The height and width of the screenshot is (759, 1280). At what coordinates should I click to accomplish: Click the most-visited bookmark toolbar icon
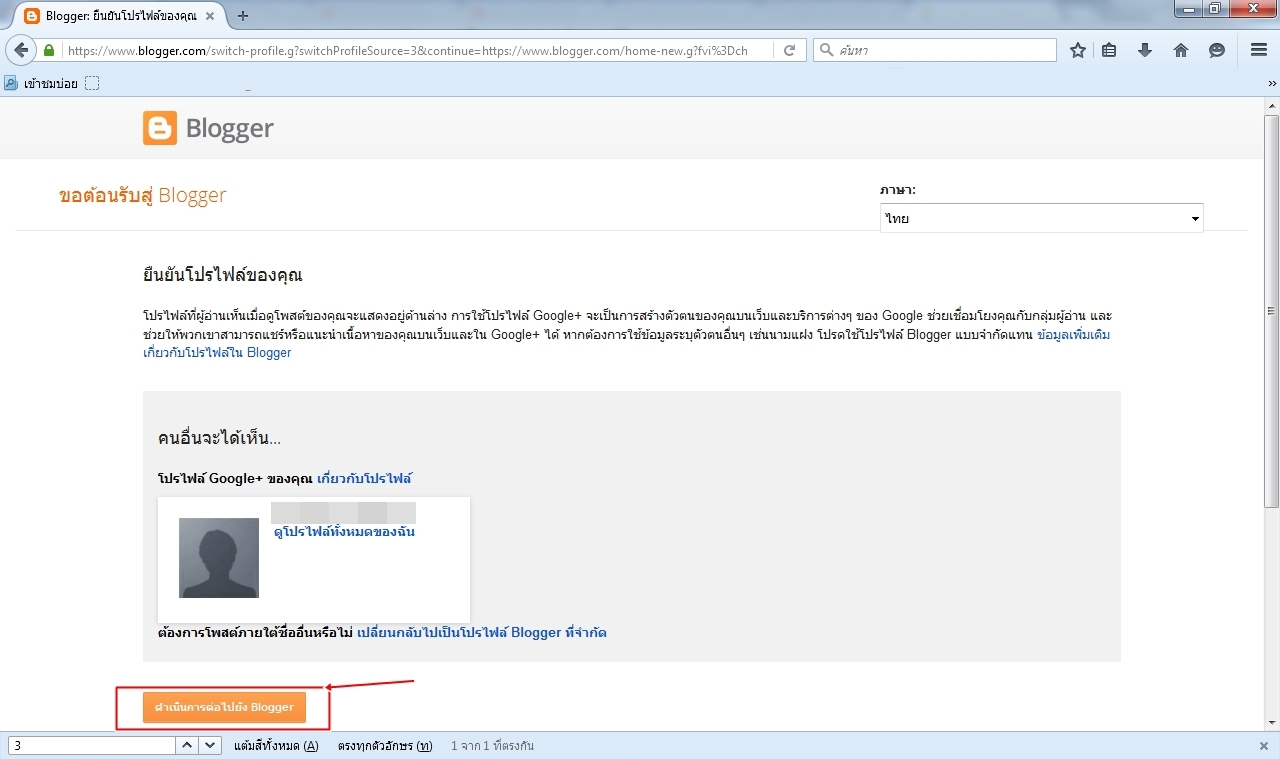coord(11,83)
